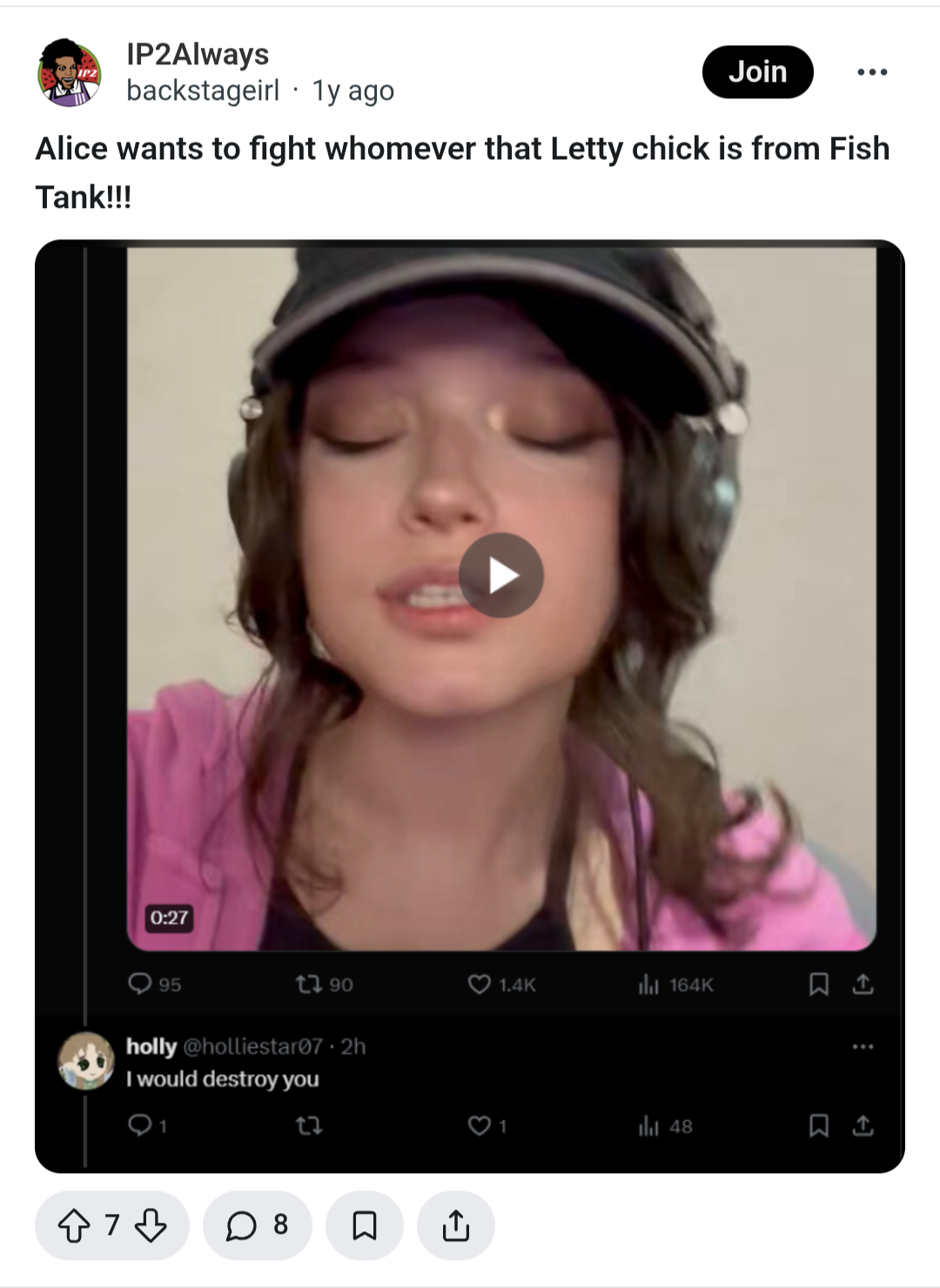Screen dimensions: 940x1288
Task: Downvote the Reddit post
Action: pyautogui.click(x=151, y=1225)
